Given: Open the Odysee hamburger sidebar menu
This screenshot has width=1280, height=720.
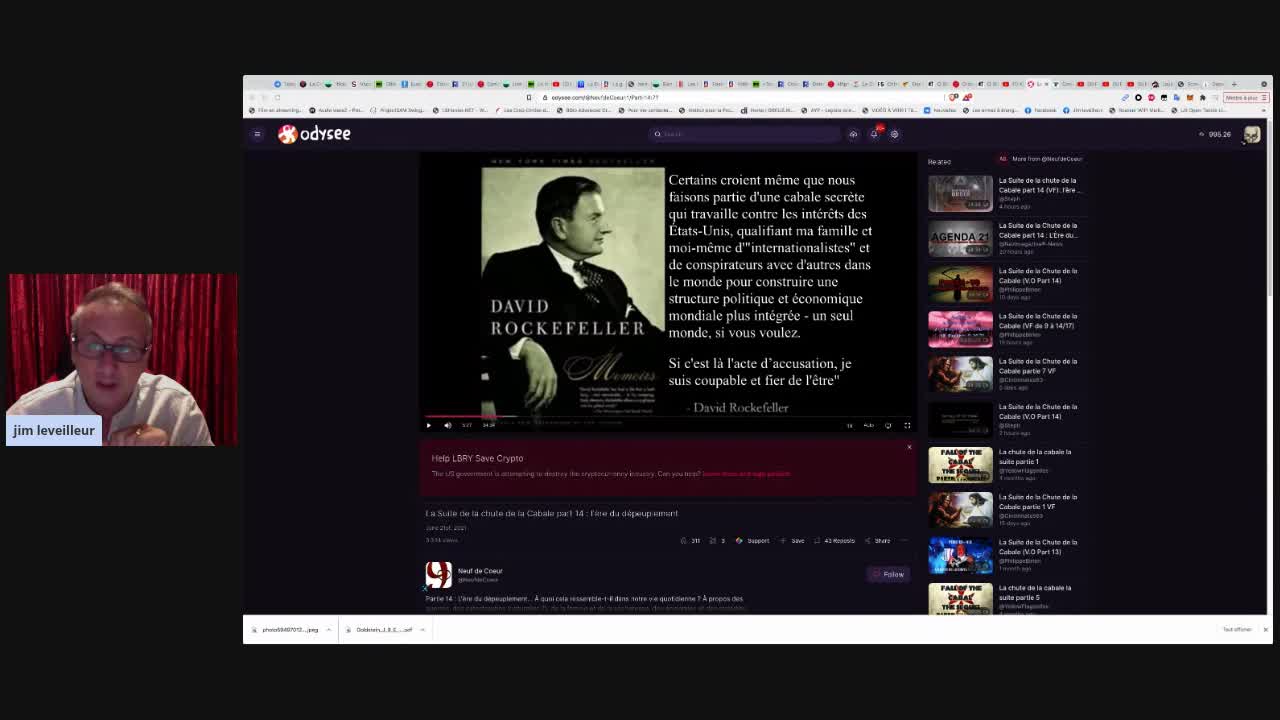Looking at the screenshot, I should pos(257,134).
